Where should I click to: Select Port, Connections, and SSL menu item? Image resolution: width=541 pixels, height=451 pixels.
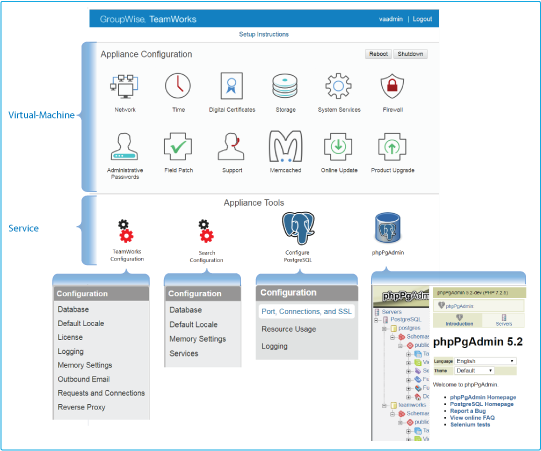point(306,311)
